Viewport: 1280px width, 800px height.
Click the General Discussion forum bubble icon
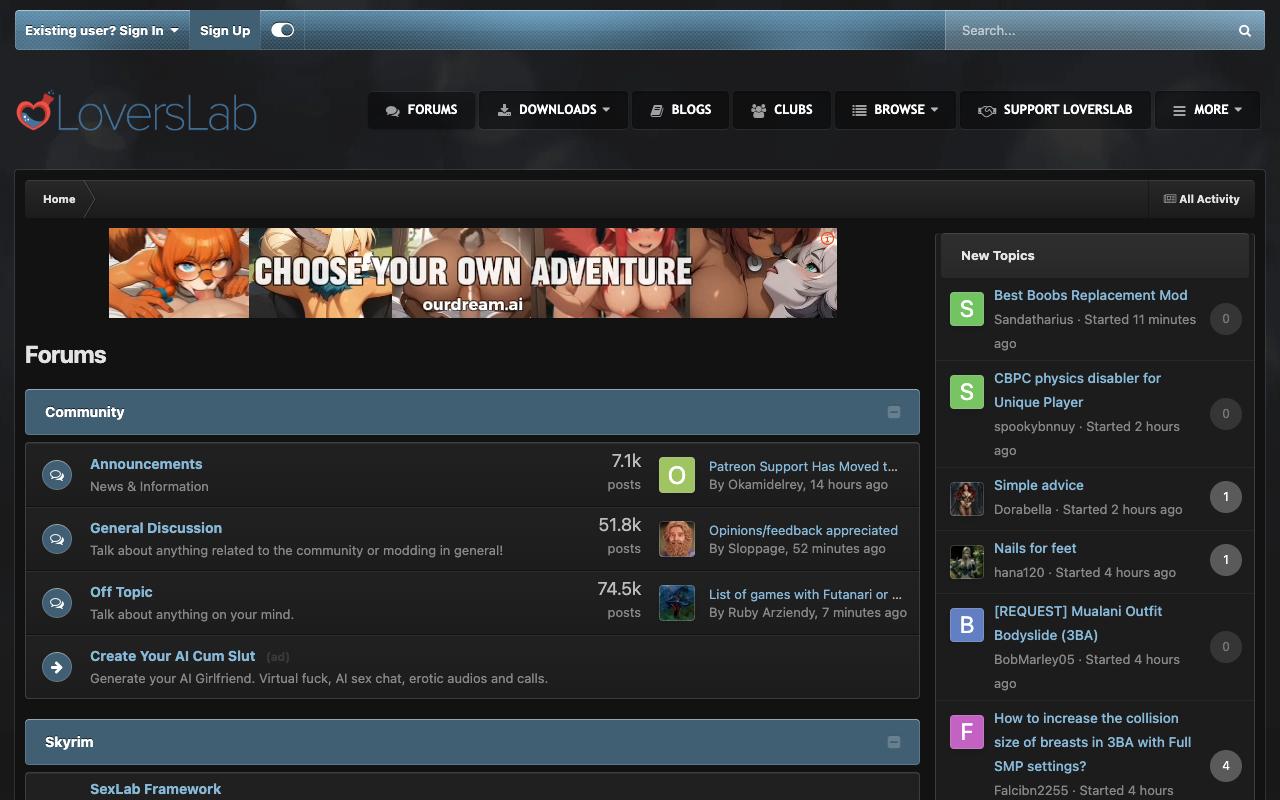[57, 539]
